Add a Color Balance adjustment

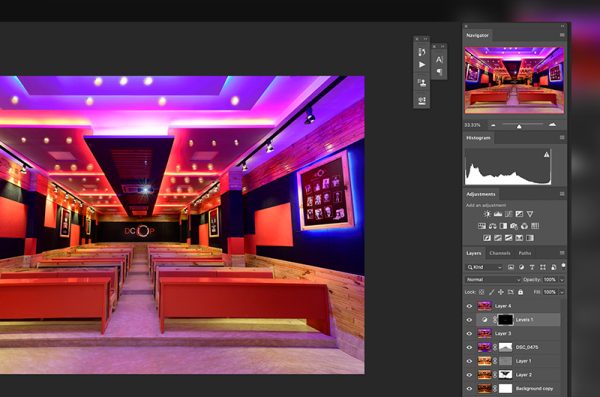click(492, 226)
